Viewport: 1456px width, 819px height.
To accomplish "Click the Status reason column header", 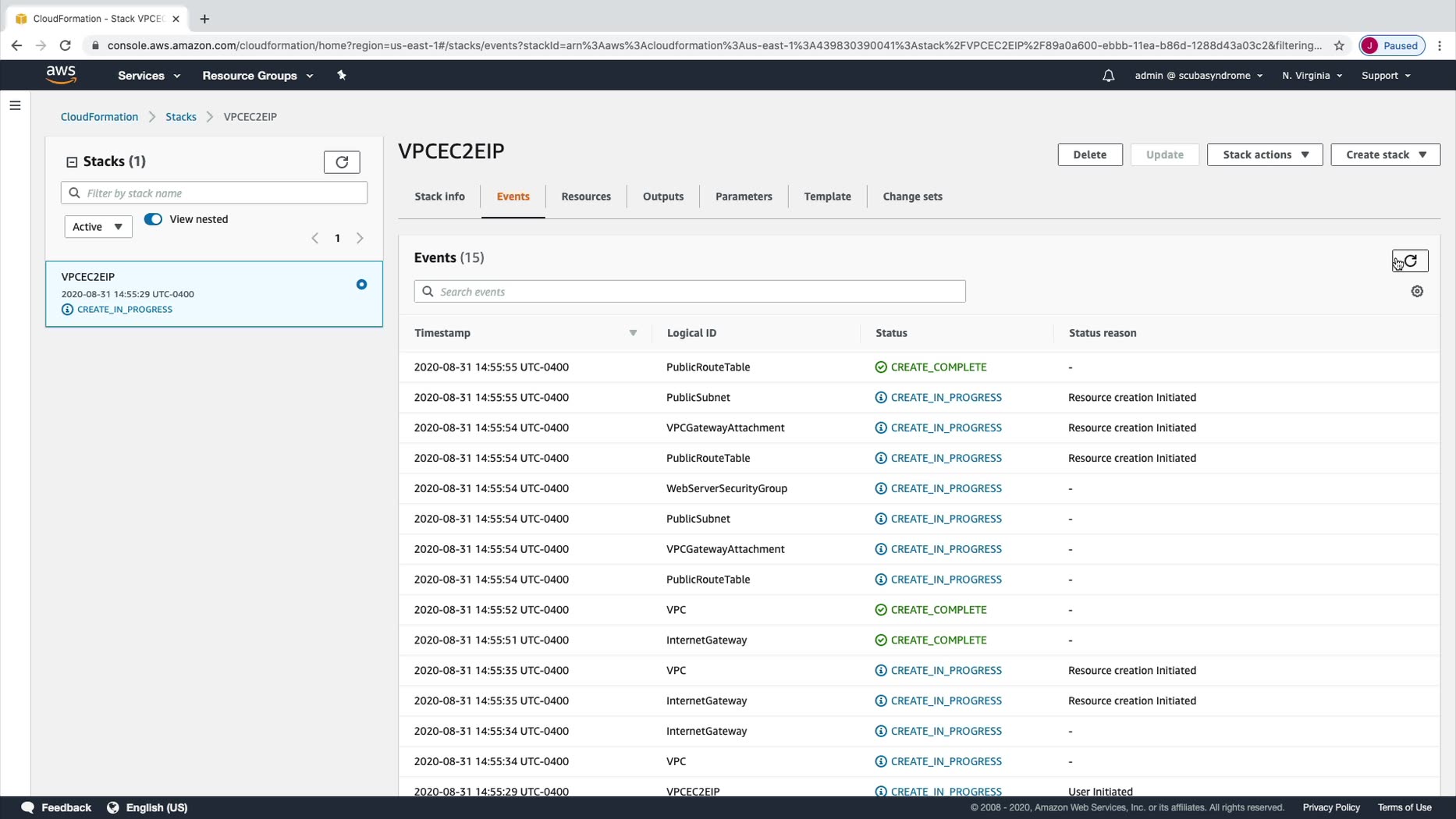I will pyautogui.click(x=1103, y=333).
